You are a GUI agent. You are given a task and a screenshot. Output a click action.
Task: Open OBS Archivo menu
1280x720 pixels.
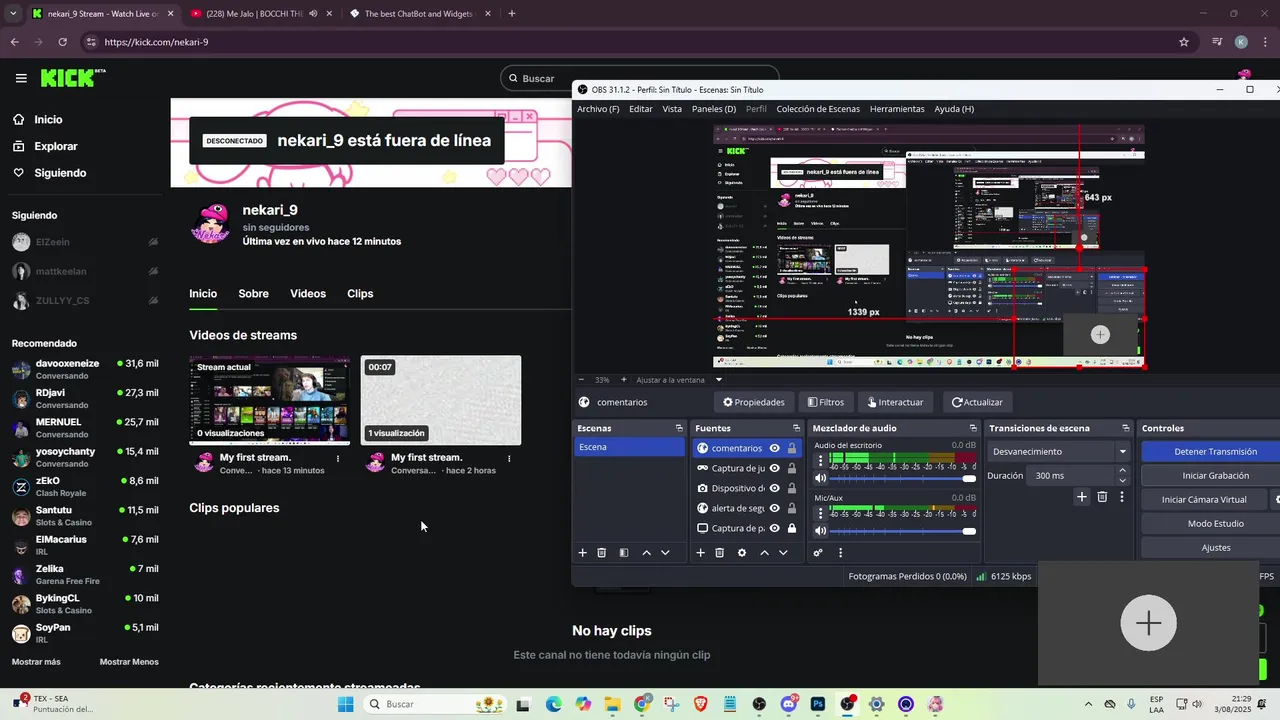(598, 109)
